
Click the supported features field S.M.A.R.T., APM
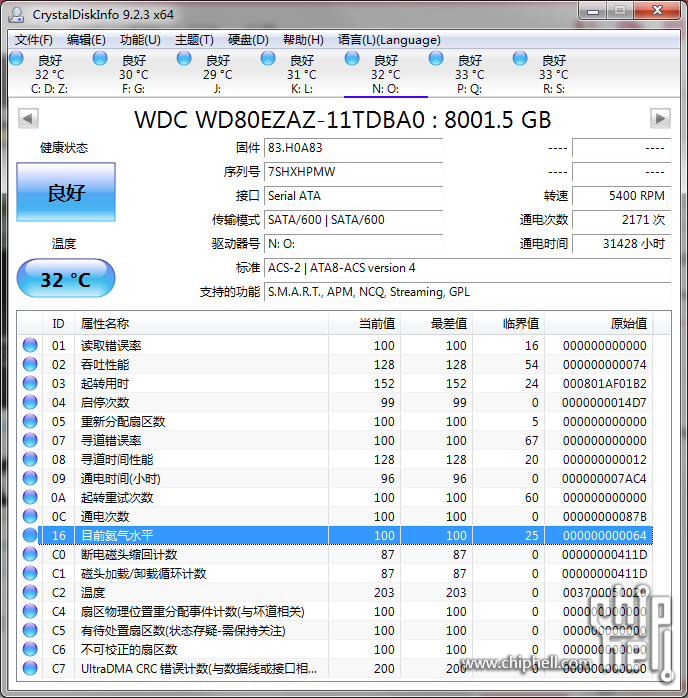[468, 292]
